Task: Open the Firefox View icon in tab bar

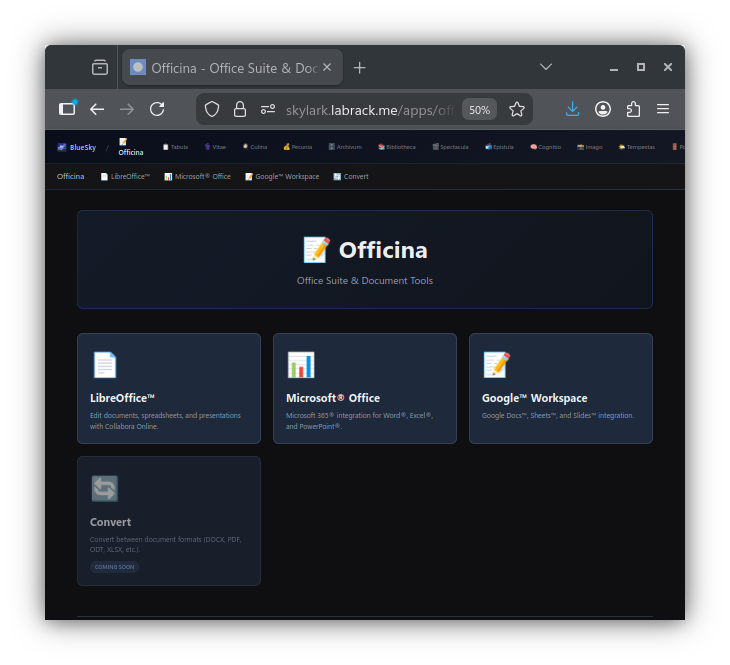Action: pyautogui.click(x=100, y=68)
